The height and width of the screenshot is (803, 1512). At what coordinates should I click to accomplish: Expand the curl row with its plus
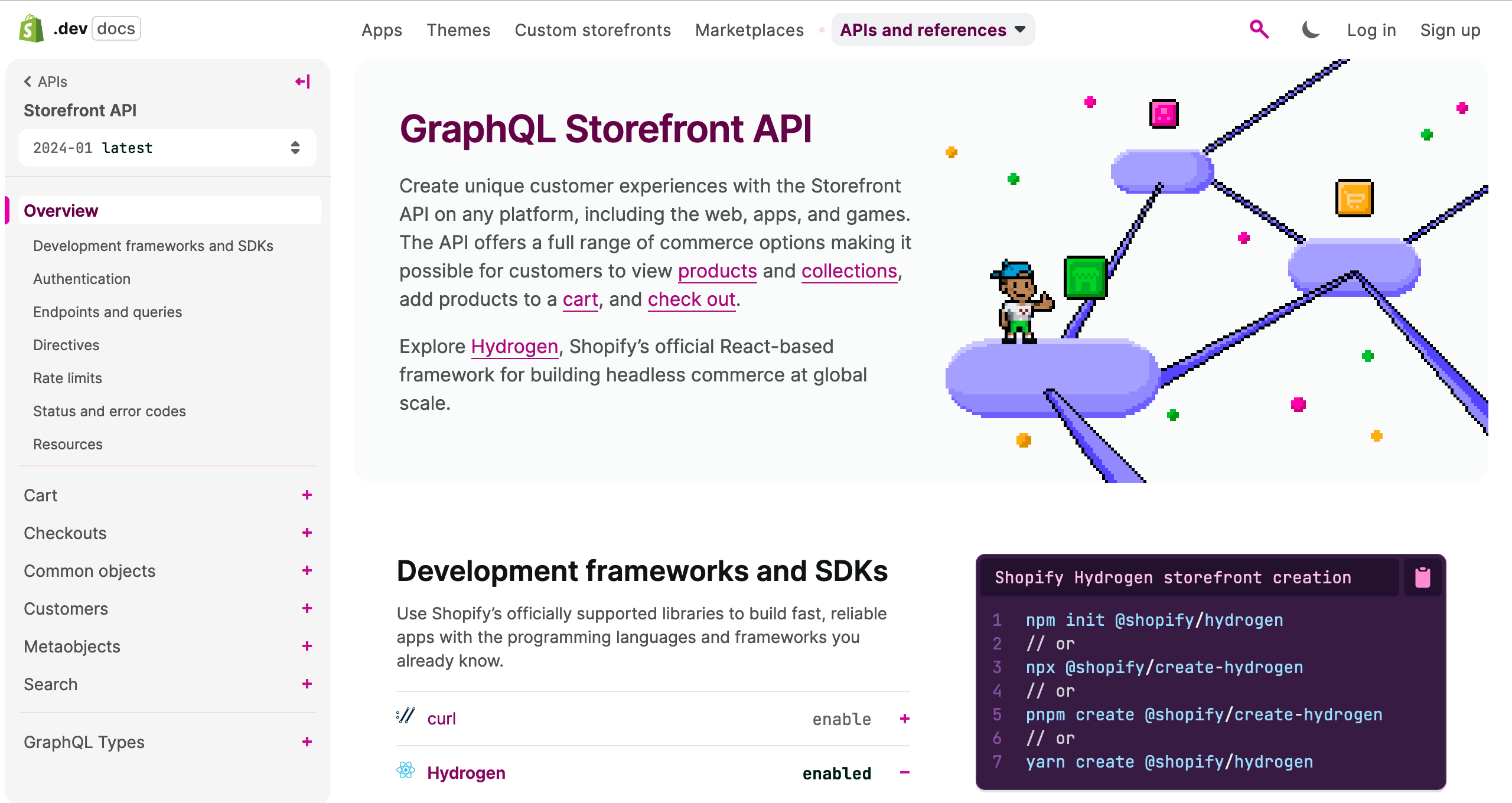click(904, 719)
